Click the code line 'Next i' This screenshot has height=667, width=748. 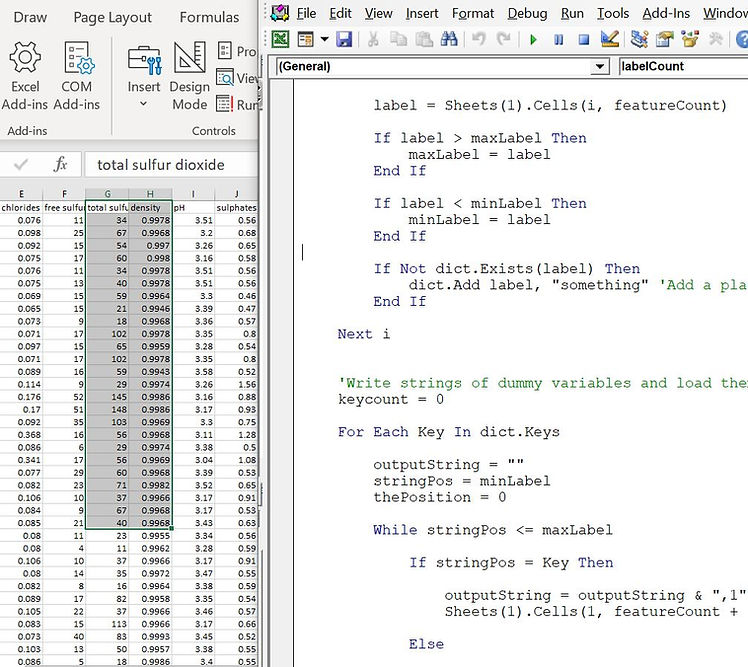[x=364, y=334]
